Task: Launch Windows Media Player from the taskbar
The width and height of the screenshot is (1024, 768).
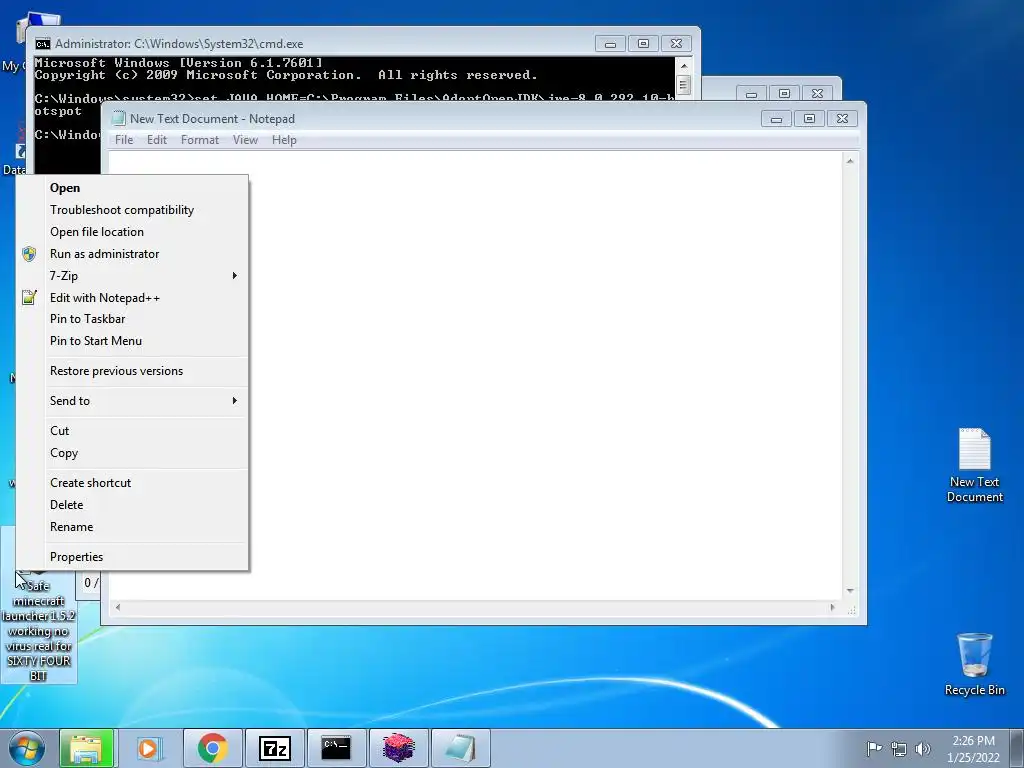Action: click(x=150, y=748)
